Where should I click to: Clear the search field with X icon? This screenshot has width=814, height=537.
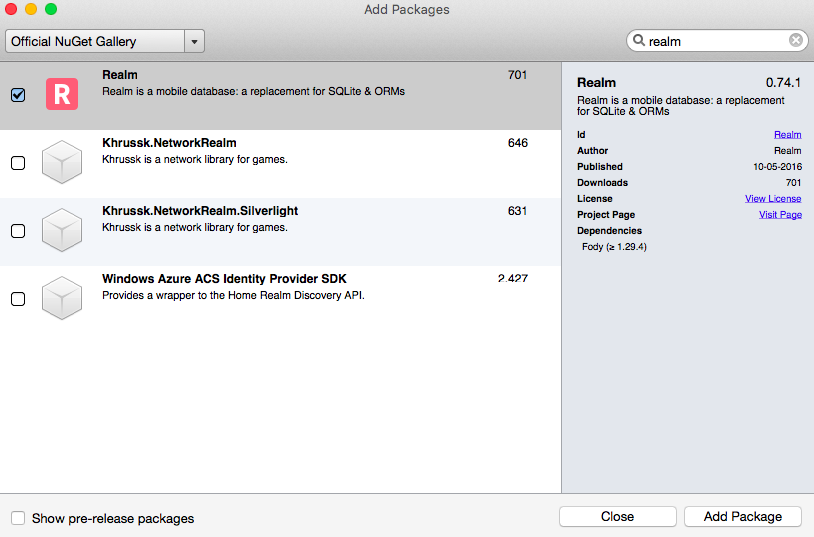[x=795, y=41]
